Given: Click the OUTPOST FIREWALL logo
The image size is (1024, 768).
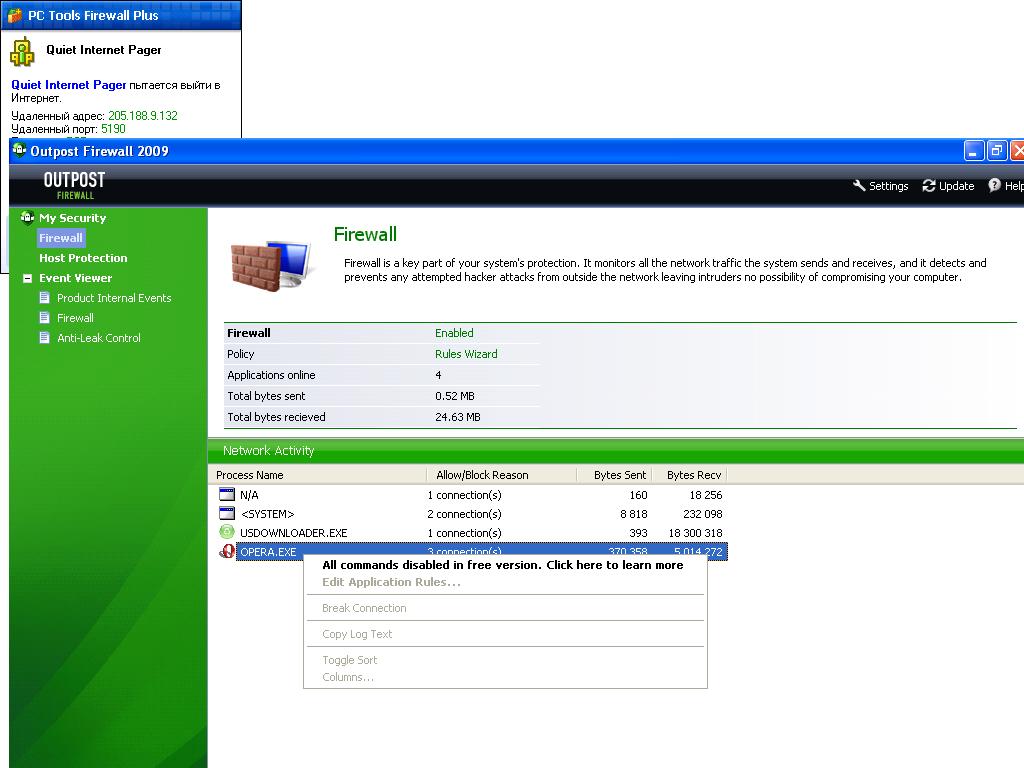Looking at the screenshot, I should coord(74,185).
